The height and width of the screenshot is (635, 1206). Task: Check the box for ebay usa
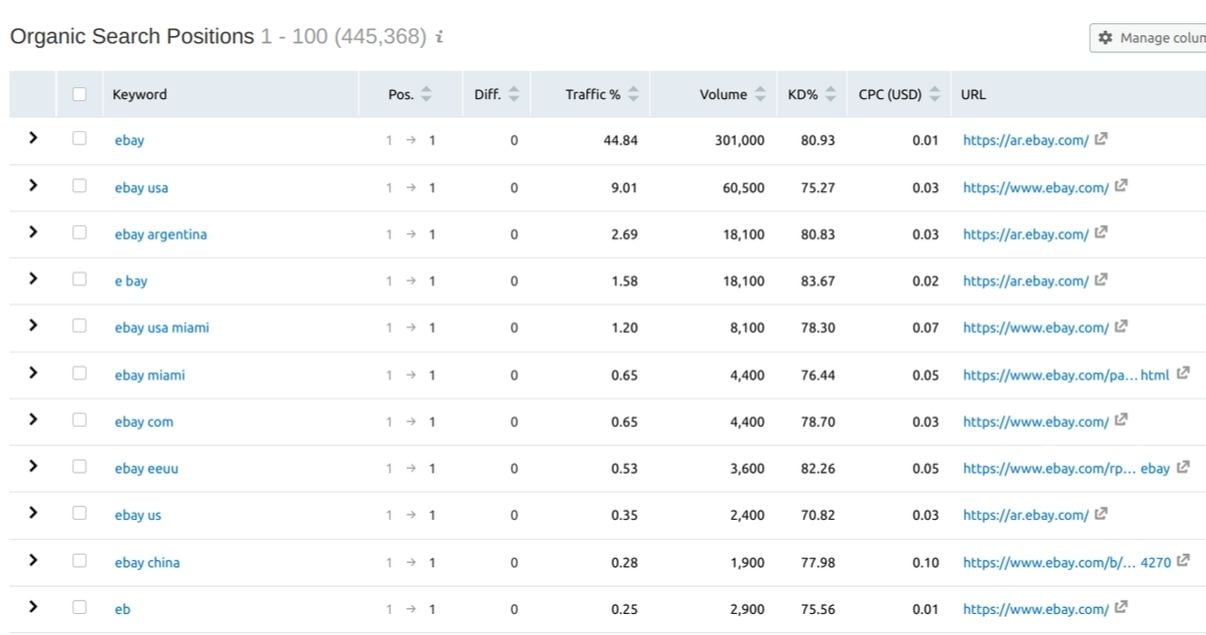80,186
